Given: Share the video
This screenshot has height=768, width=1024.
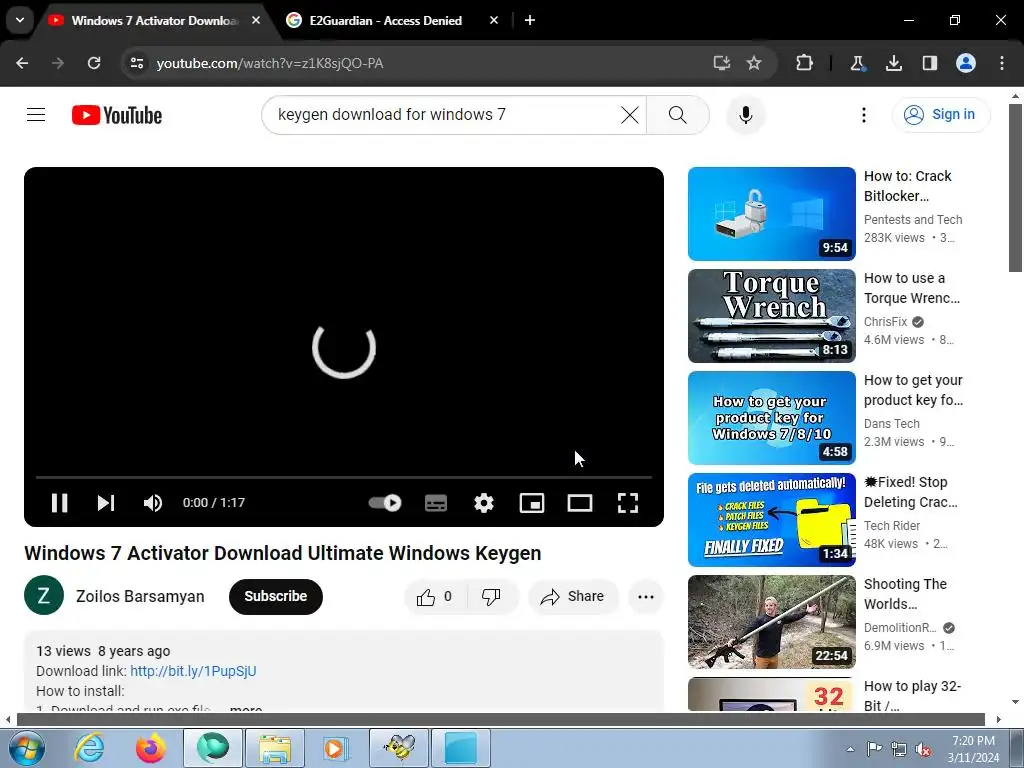Looking at the screenshot, I should 573,596.
